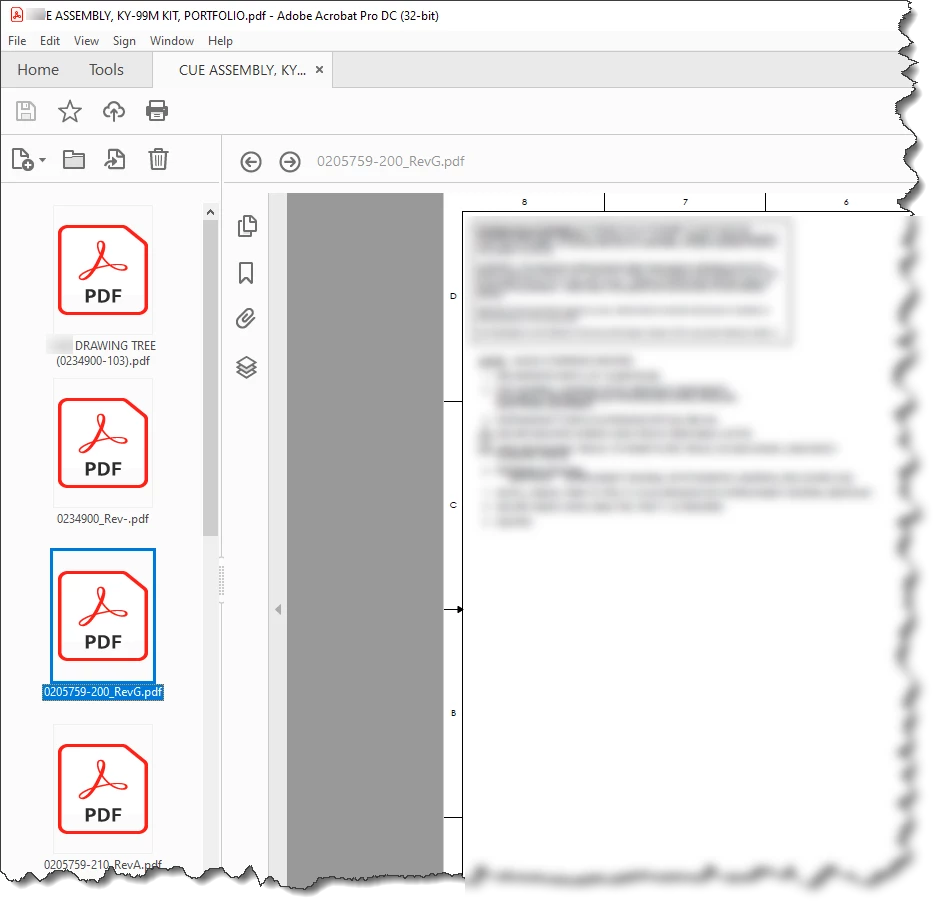Click the pane divider grip handle
Image resolution: width=941 pixels, height=908 pixels.
click(x=221, y=580)
